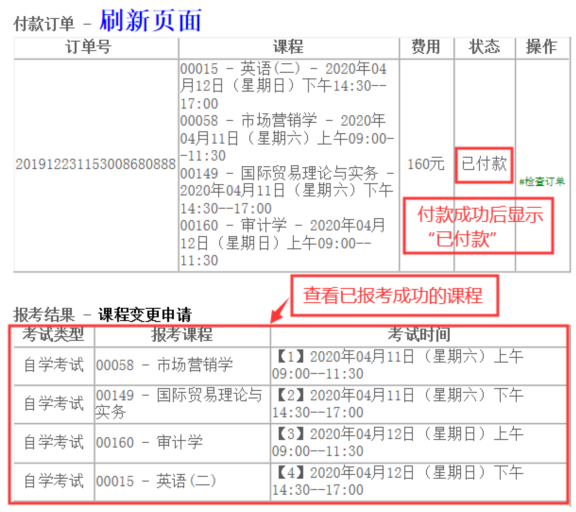
Task: Click the 刷新页面 refresh page link
Action: (x=151, y=20)
